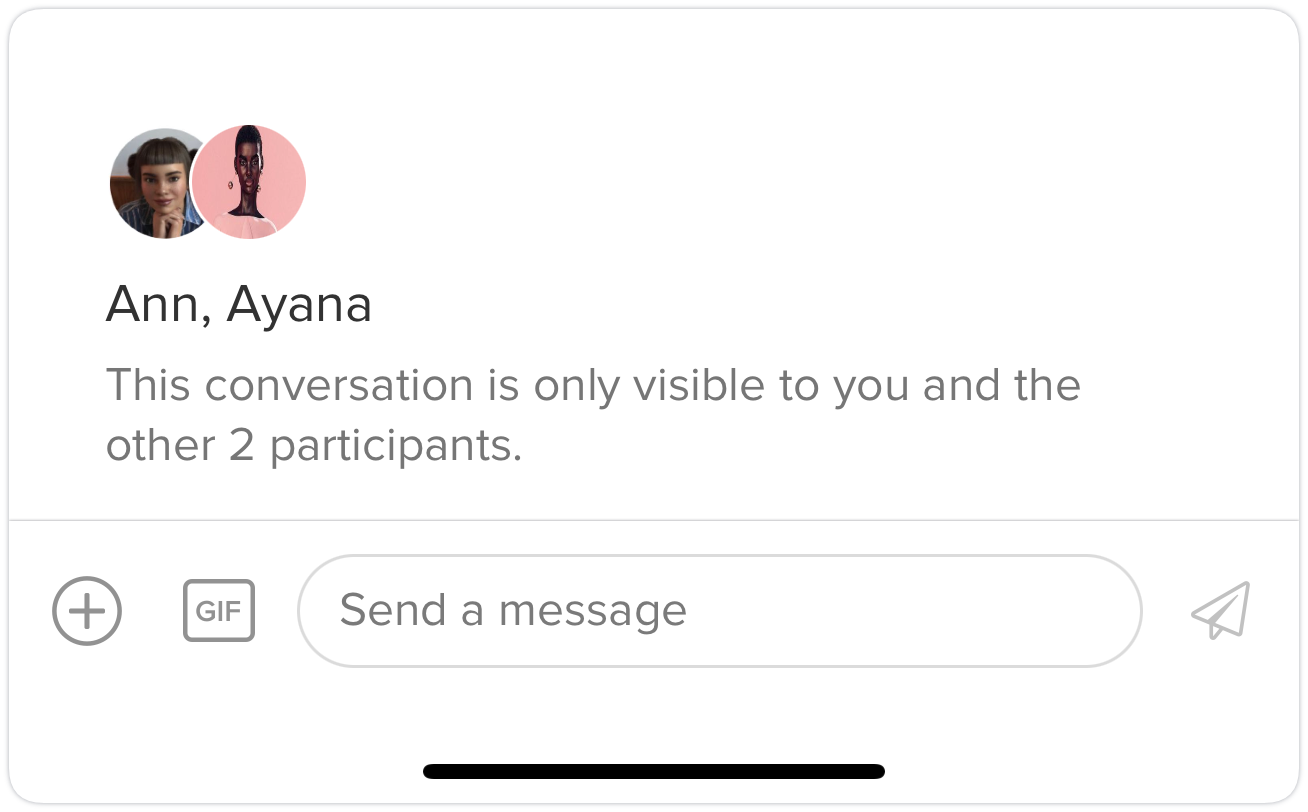Viewport: 1308px width, 812px height.
Task: Hit the GIF button left of message field
Action: point(219,610)
